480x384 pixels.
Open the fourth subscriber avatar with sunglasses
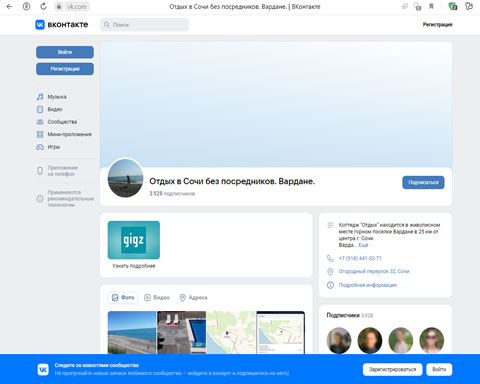pyautogui.click(x=432, y=340)
